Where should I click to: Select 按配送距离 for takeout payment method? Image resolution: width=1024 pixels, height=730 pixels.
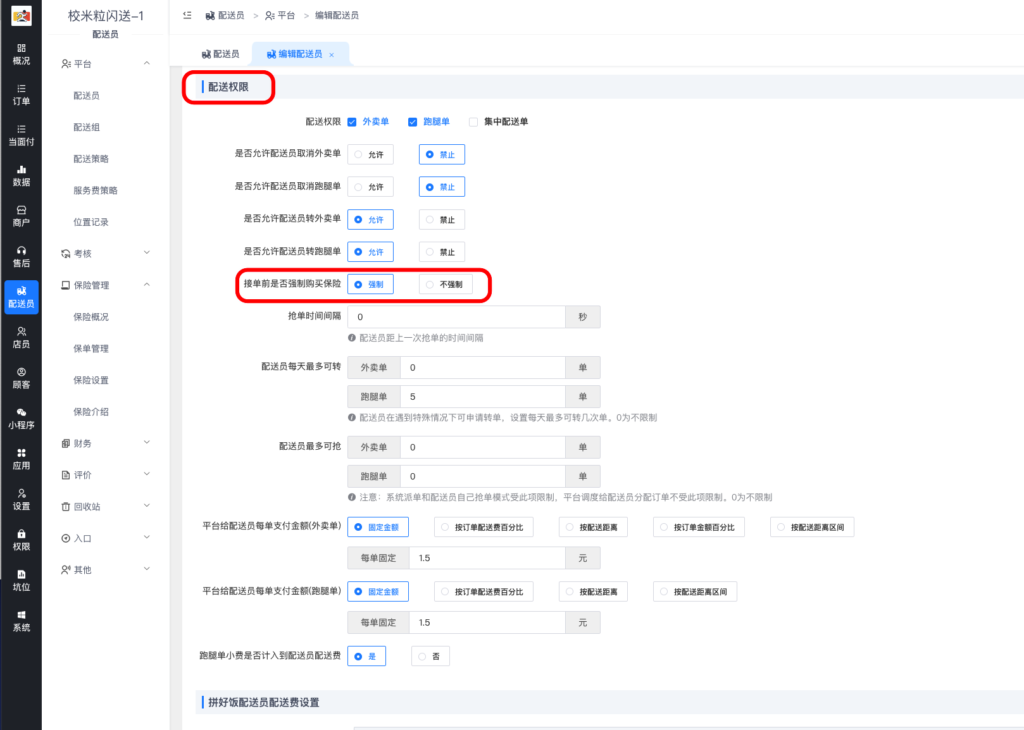click(597, 526)
